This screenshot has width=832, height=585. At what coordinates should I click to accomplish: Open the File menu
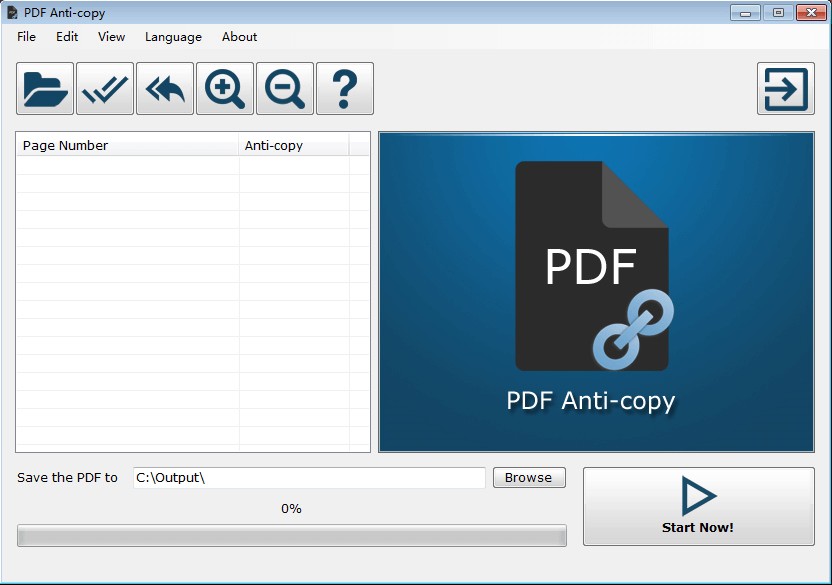point(26,37)
